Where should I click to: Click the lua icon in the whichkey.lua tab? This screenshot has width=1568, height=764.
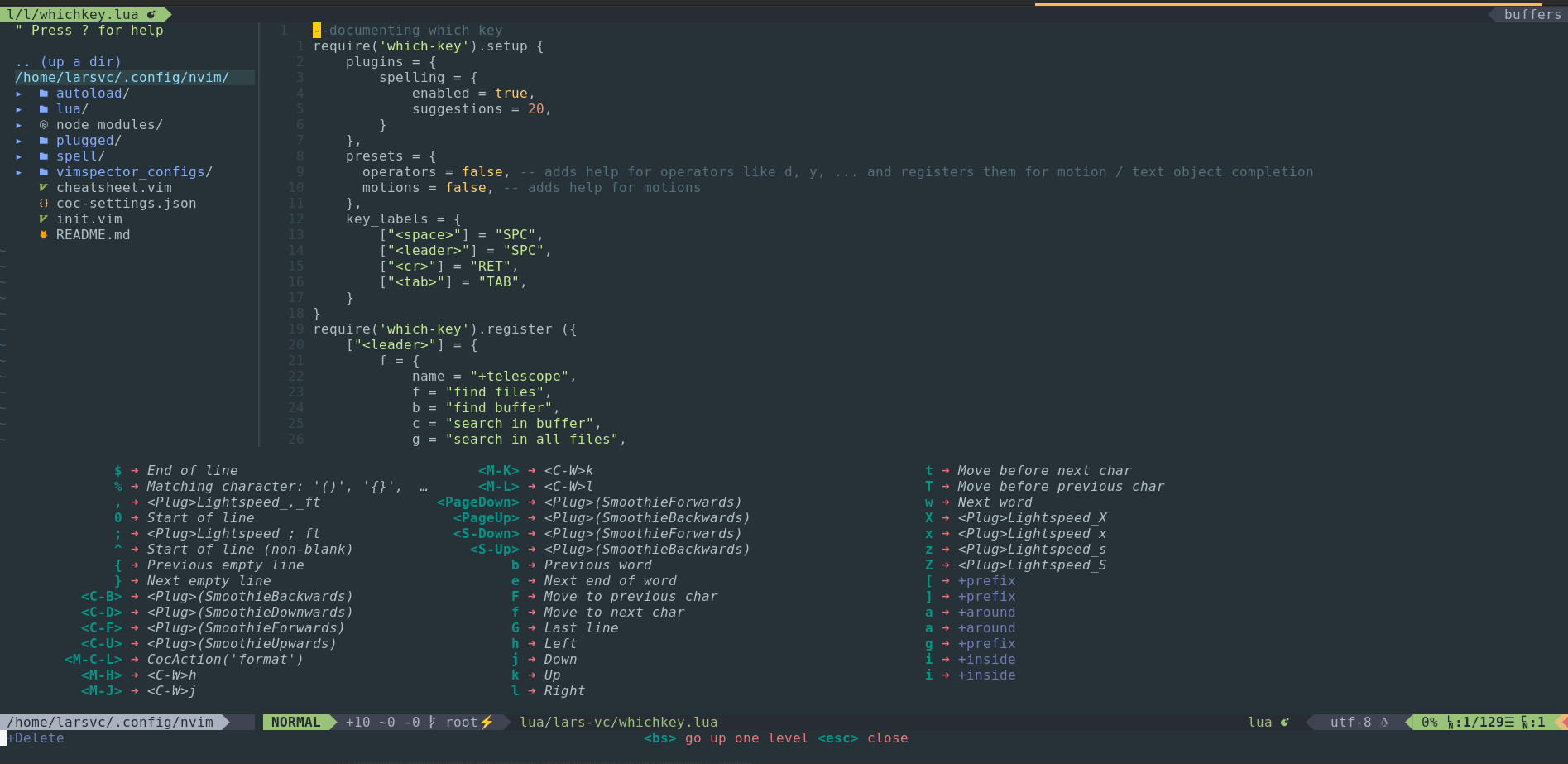151,14
